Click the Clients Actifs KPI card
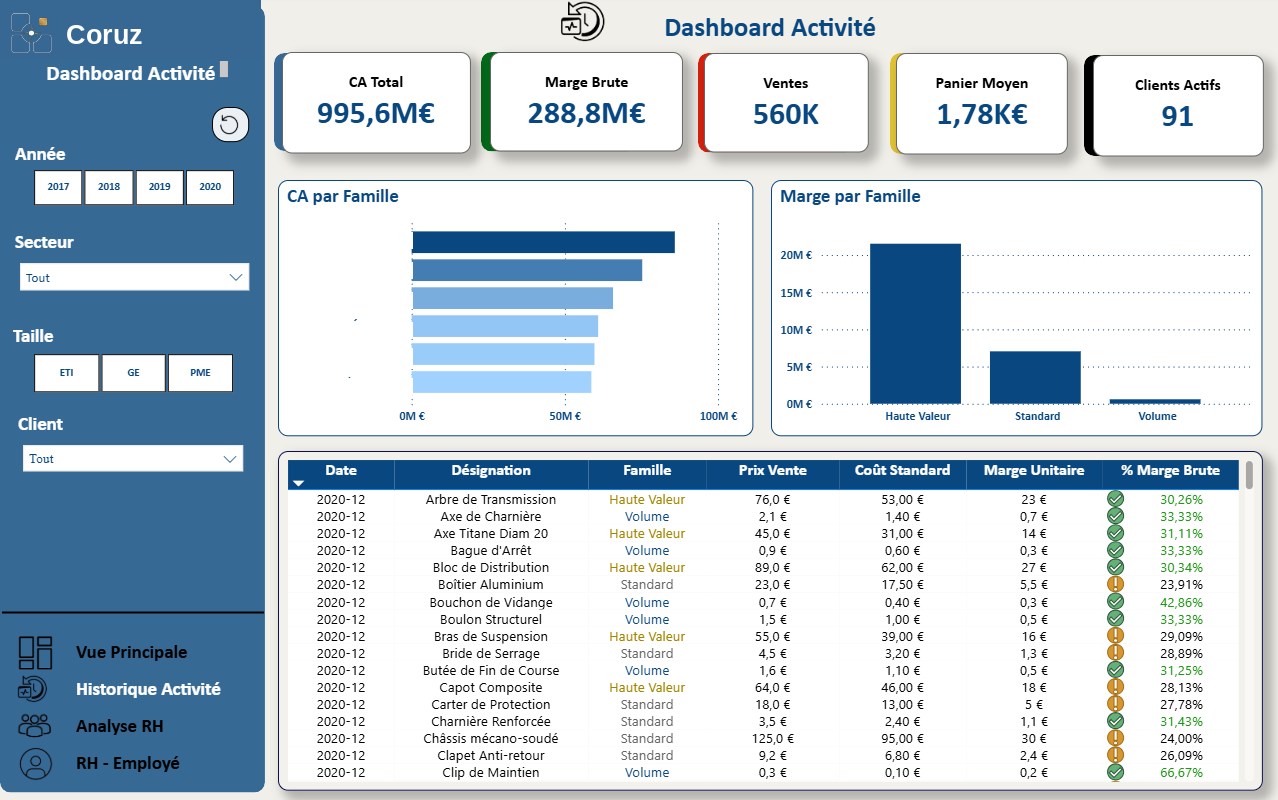This screenshot has height=800, width=1278. coord(1177,105)
